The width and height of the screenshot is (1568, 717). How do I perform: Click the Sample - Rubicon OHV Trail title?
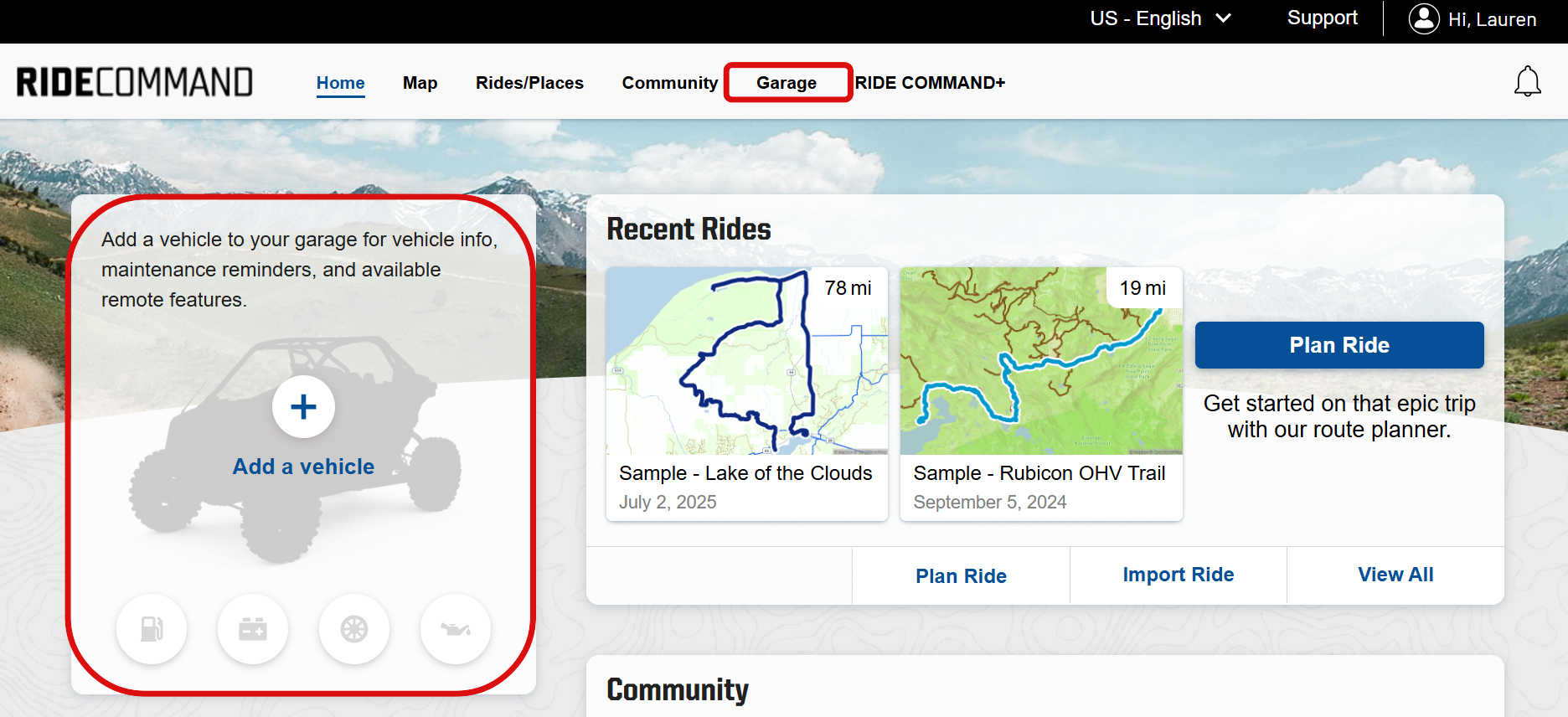click(1039, 473)
